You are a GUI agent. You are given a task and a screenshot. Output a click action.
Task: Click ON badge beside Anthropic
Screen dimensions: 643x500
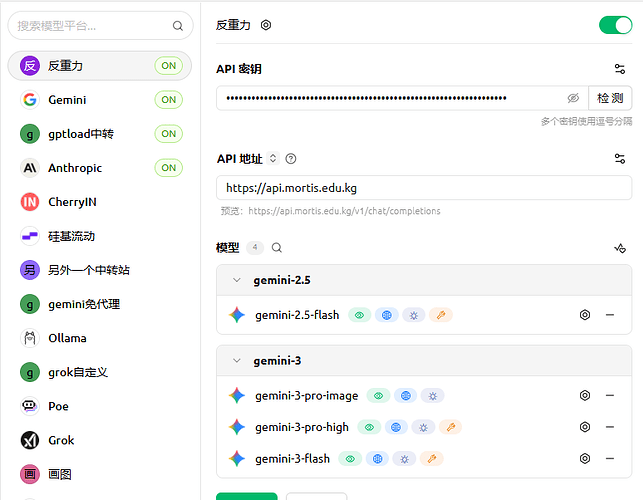[x=169, y=168]
